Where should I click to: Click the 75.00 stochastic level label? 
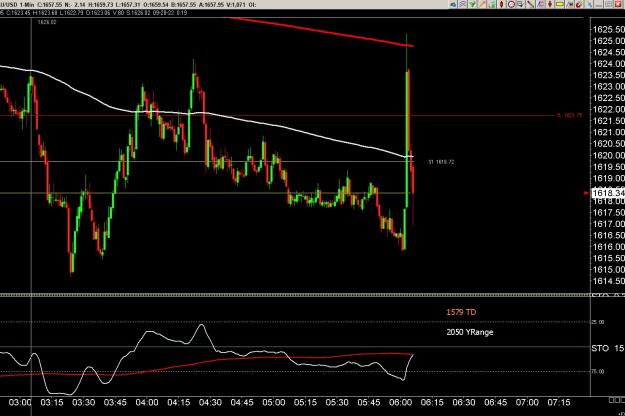pos(598,371)
